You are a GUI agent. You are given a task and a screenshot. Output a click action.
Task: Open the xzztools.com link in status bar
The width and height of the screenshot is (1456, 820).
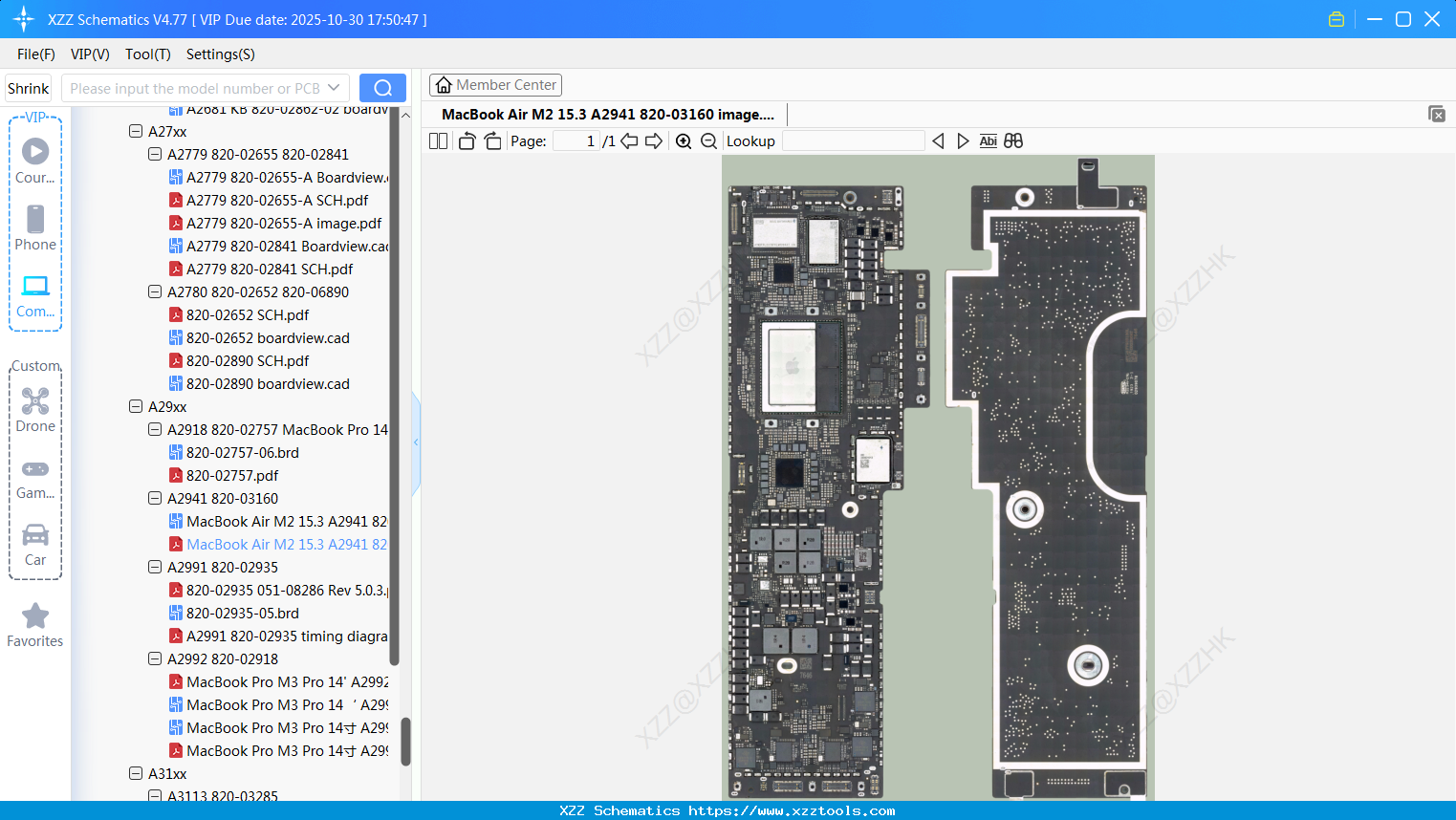coord(792,810)
